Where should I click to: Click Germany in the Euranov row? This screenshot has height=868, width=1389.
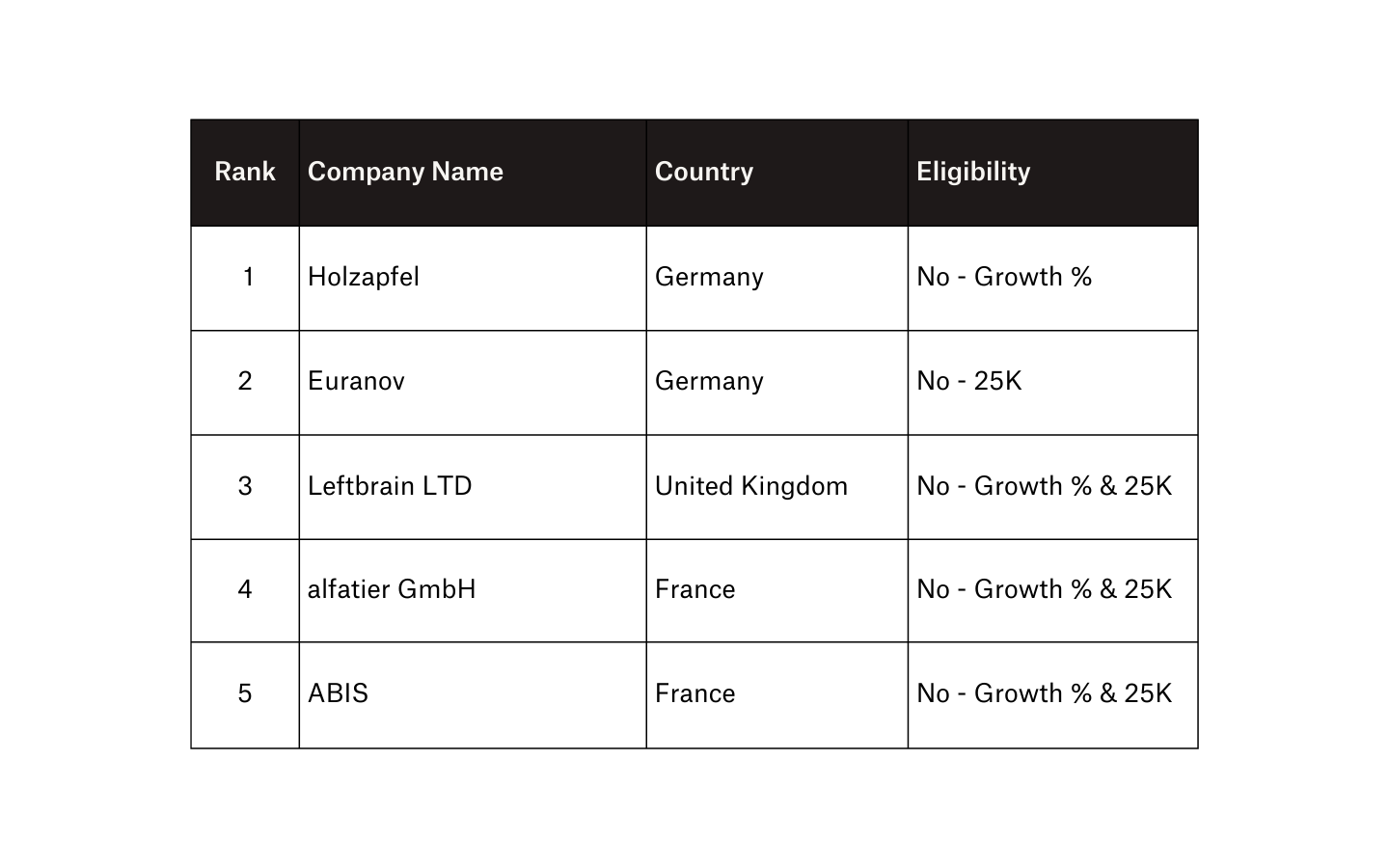point(709,381)
